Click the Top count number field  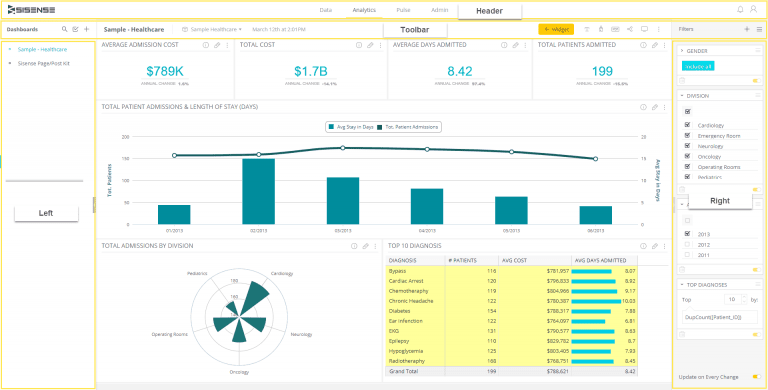click(x=733, y=299)
